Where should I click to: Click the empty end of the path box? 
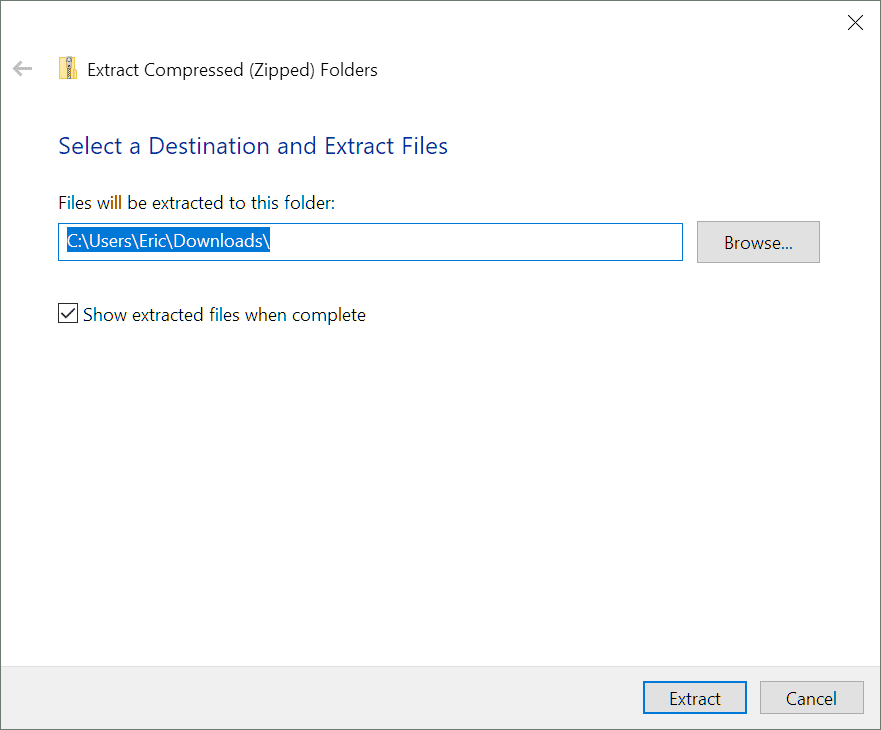475,242
